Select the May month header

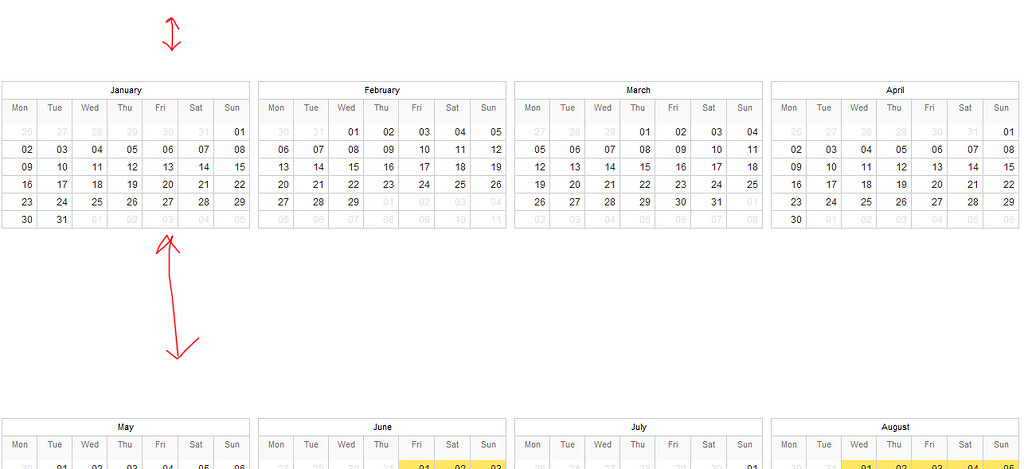tap(125, 427)
